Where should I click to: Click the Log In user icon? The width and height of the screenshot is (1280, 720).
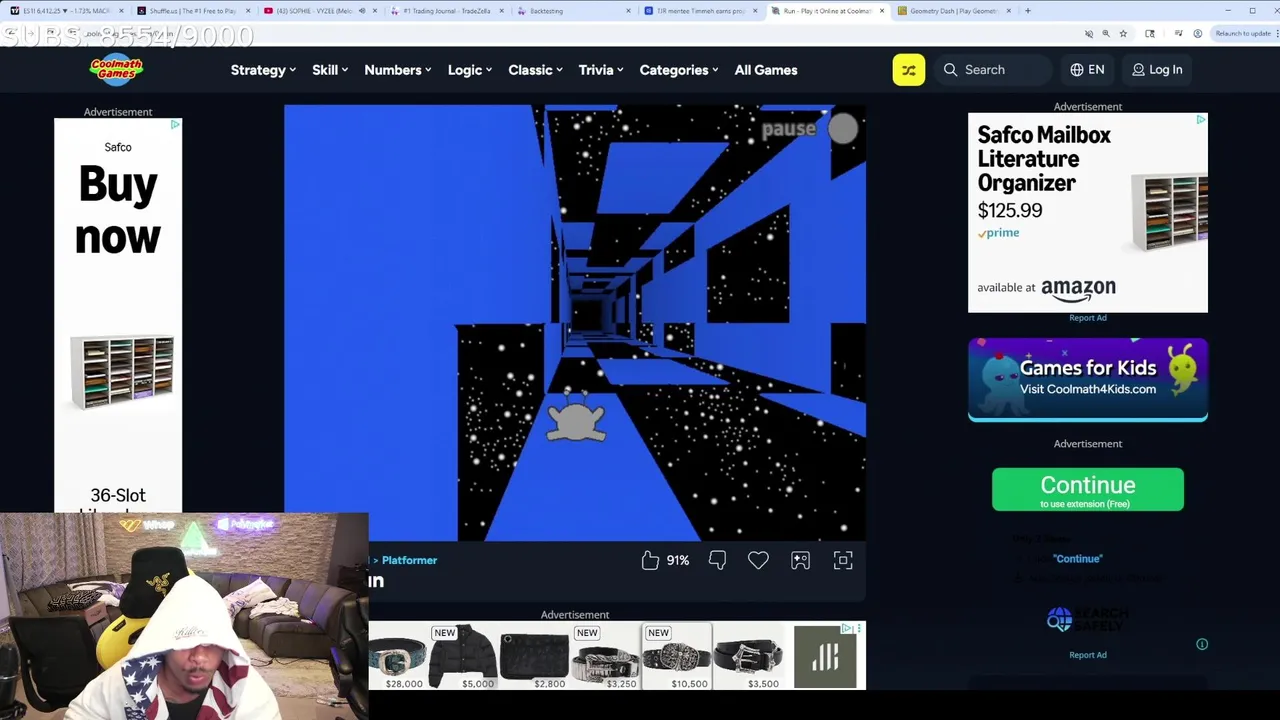point(1138,70)
